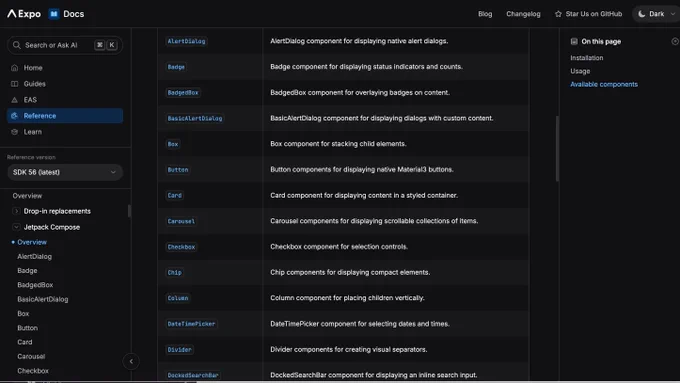Click the On this page icon

tap(574, 42)
